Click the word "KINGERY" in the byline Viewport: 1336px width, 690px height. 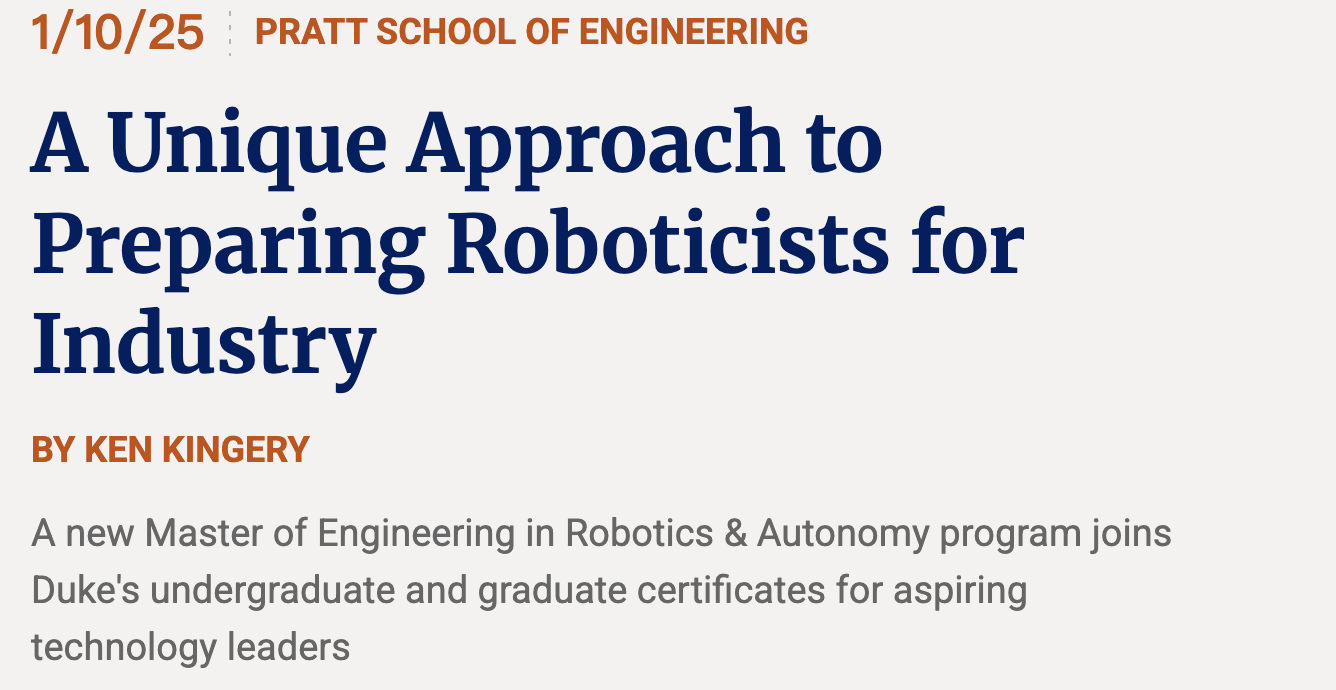236,449
